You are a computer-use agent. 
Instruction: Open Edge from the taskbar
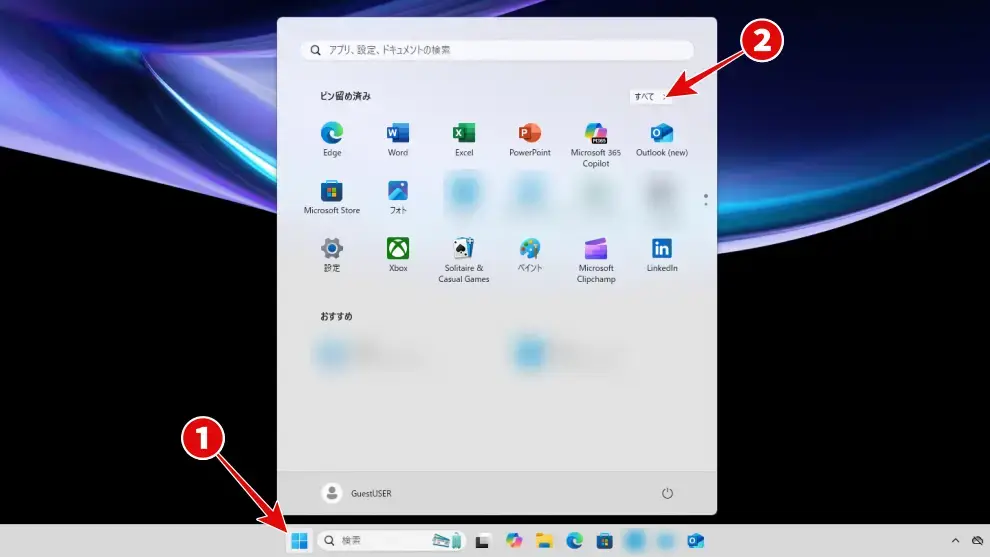(x=574, y=541)
